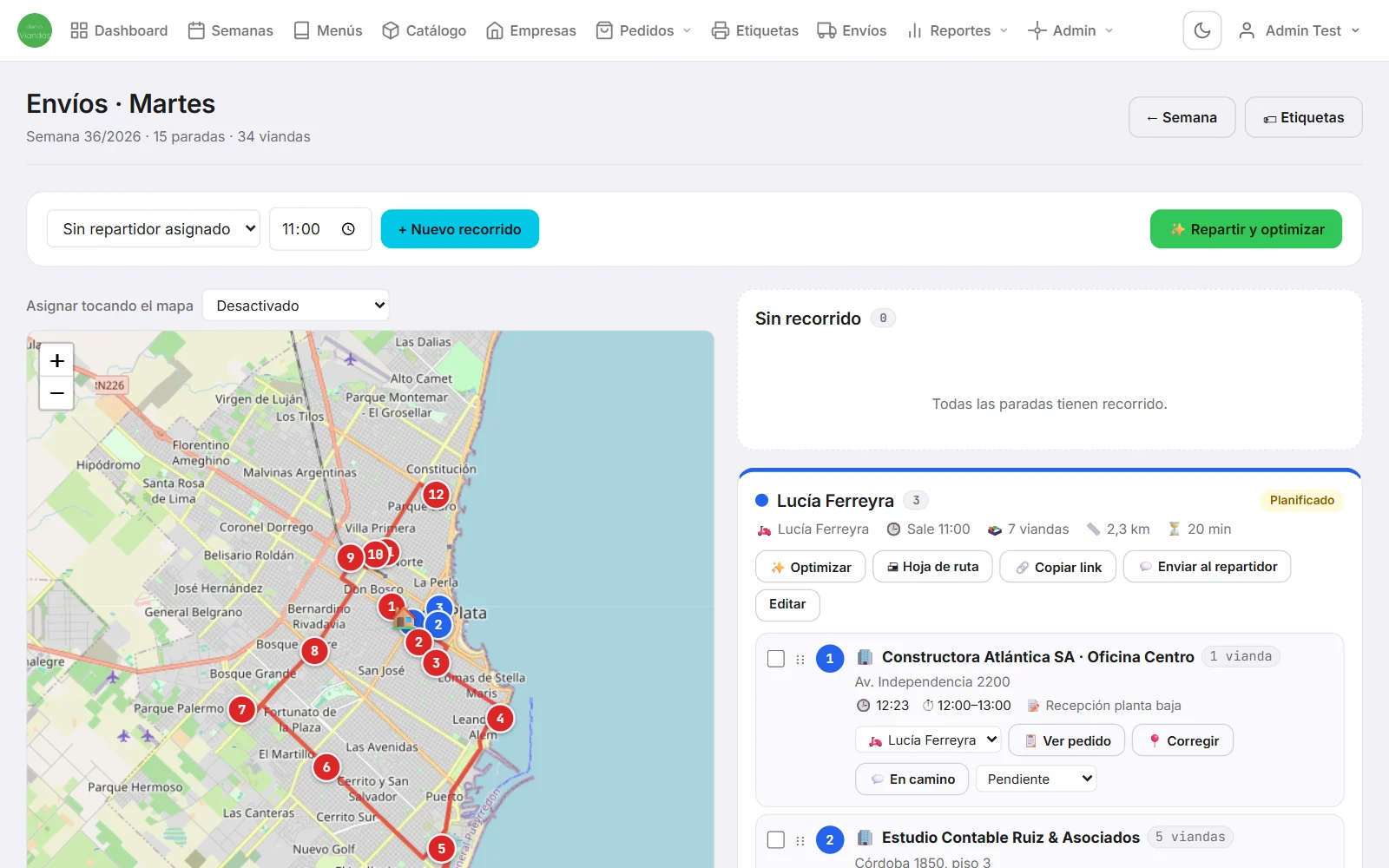Click red map stop marker 6
This screenshot has width=1389, height=868.
tap(326, 766)
